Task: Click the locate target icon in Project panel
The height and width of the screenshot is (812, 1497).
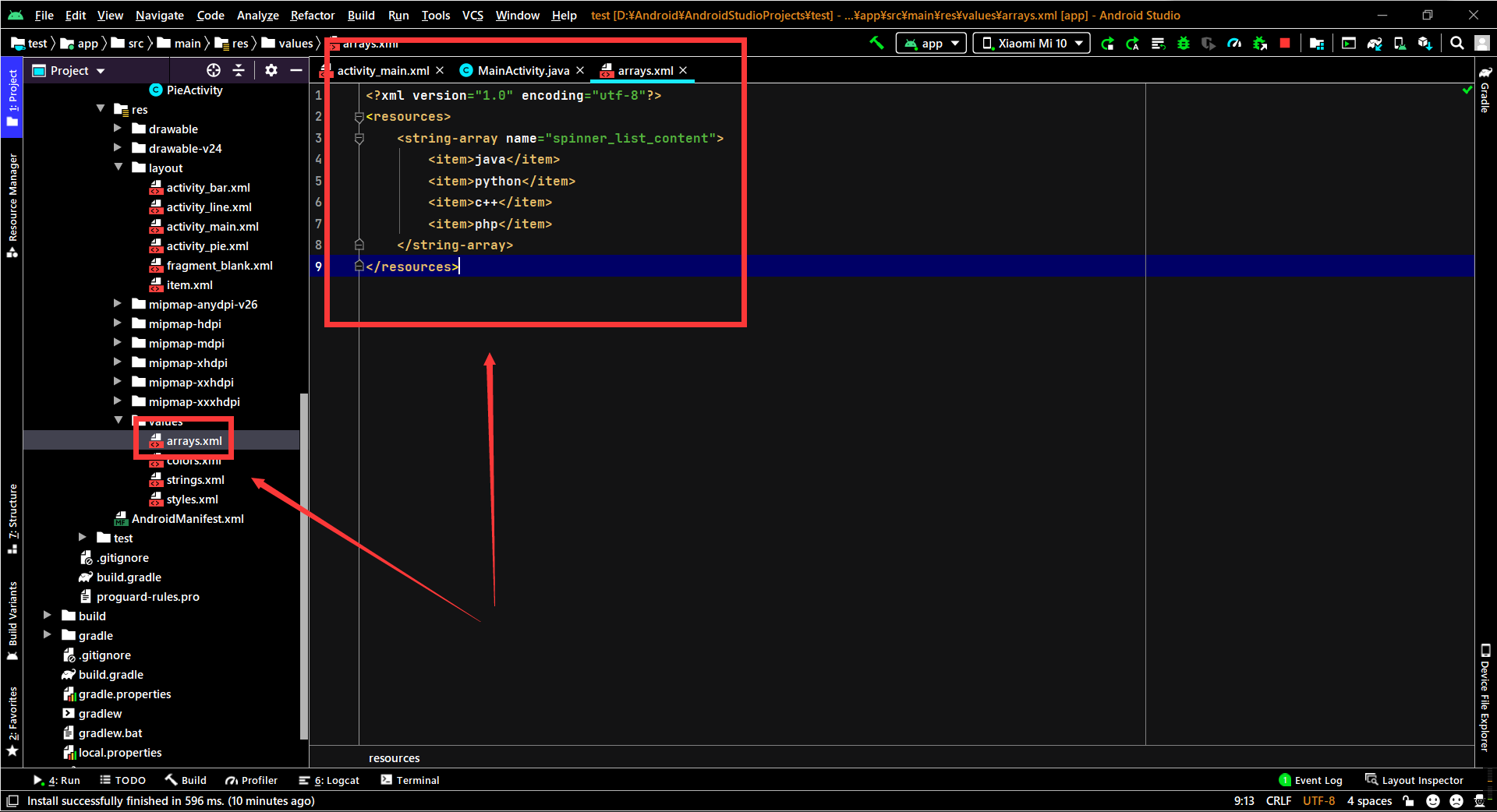Action: pyautogui.click(x=214, y=70)
